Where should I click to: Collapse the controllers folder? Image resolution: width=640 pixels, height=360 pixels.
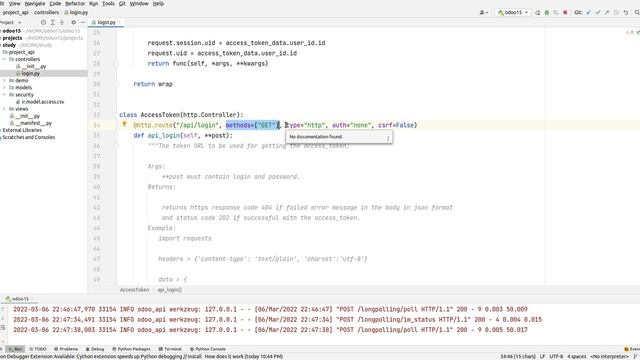pos(4,59)
